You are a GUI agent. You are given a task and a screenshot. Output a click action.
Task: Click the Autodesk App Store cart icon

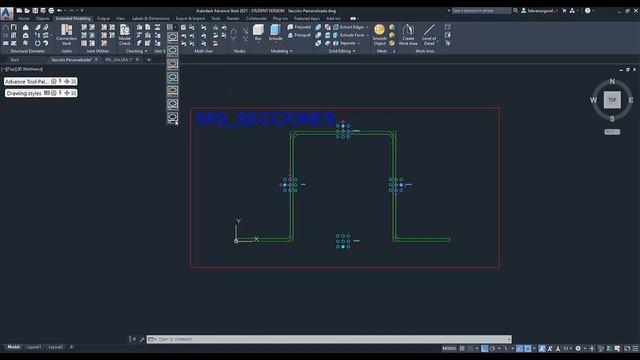click(564, 11)
